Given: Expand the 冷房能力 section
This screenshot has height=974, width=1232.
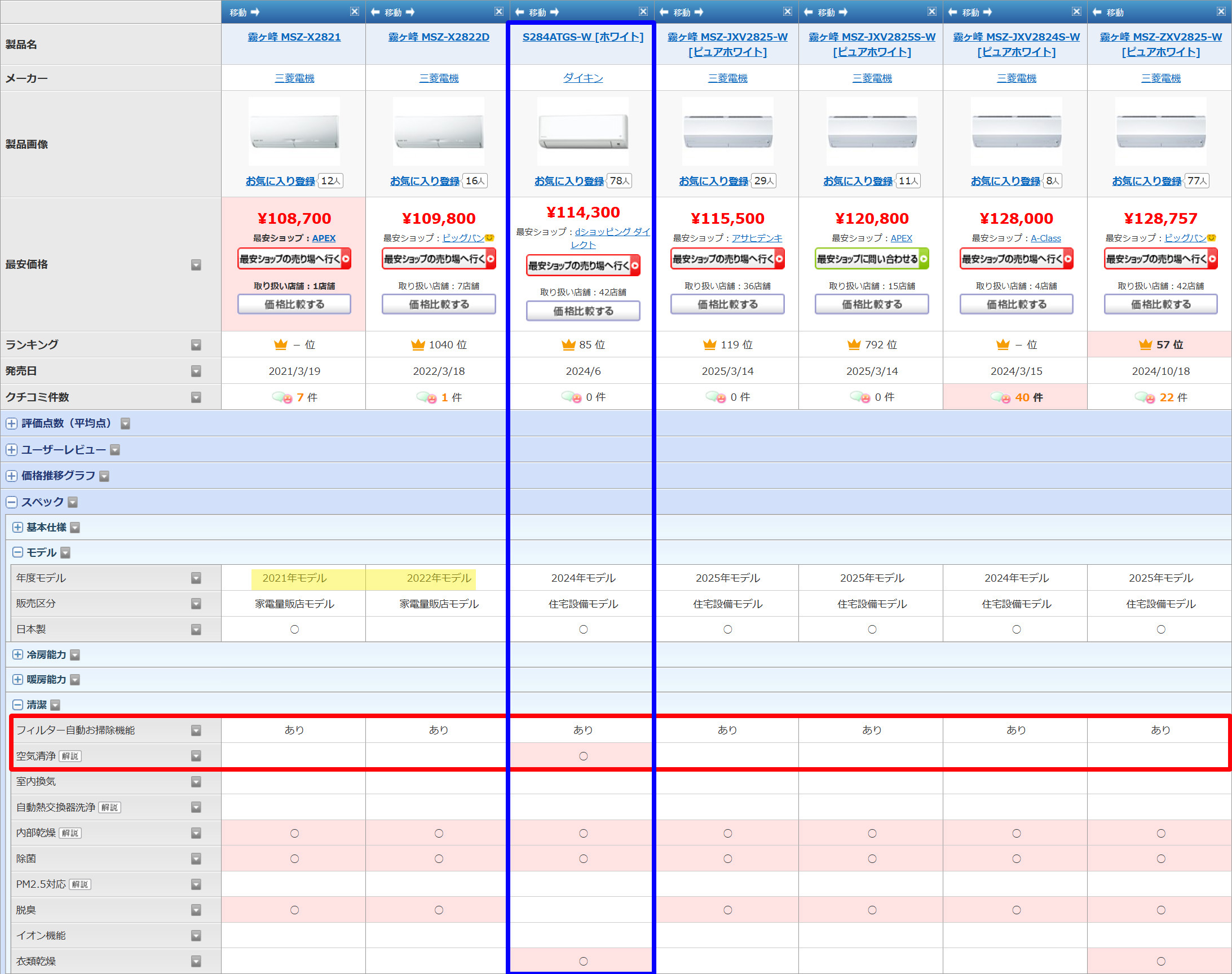Looking at the screenshot, I should tap(17, 654).
